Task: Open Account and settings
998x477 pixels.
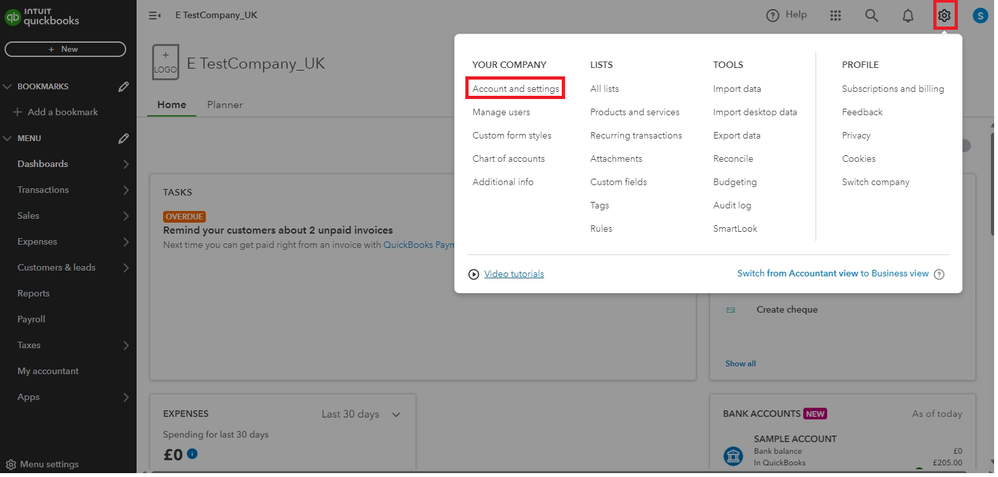Action: tap(516, 89)
